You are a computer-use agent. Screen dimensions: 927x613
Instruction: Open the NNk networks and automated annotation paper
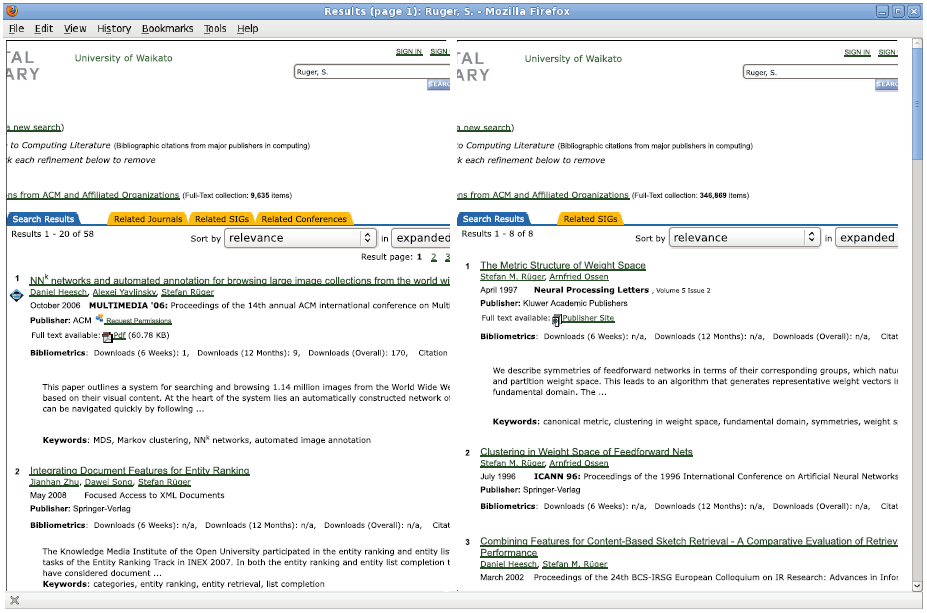[x=240, y=280]
